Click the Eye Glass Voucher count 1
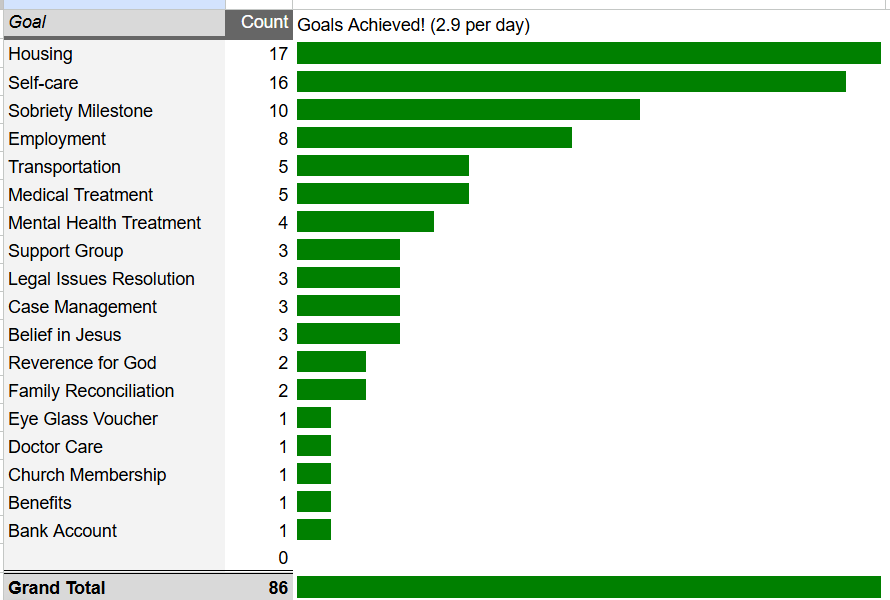 point(283,419)
